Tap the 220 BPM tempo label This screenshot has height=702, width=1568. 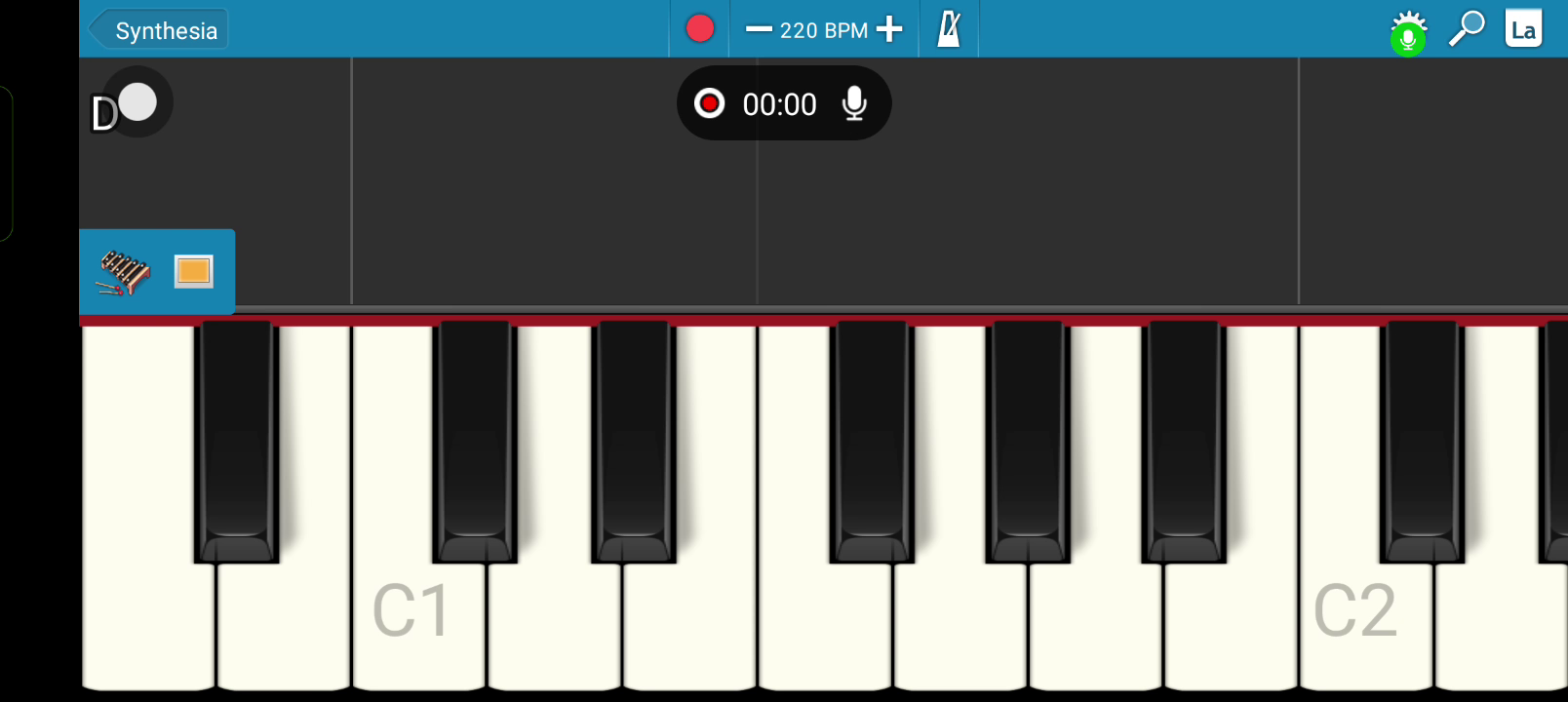click(824, 30)
